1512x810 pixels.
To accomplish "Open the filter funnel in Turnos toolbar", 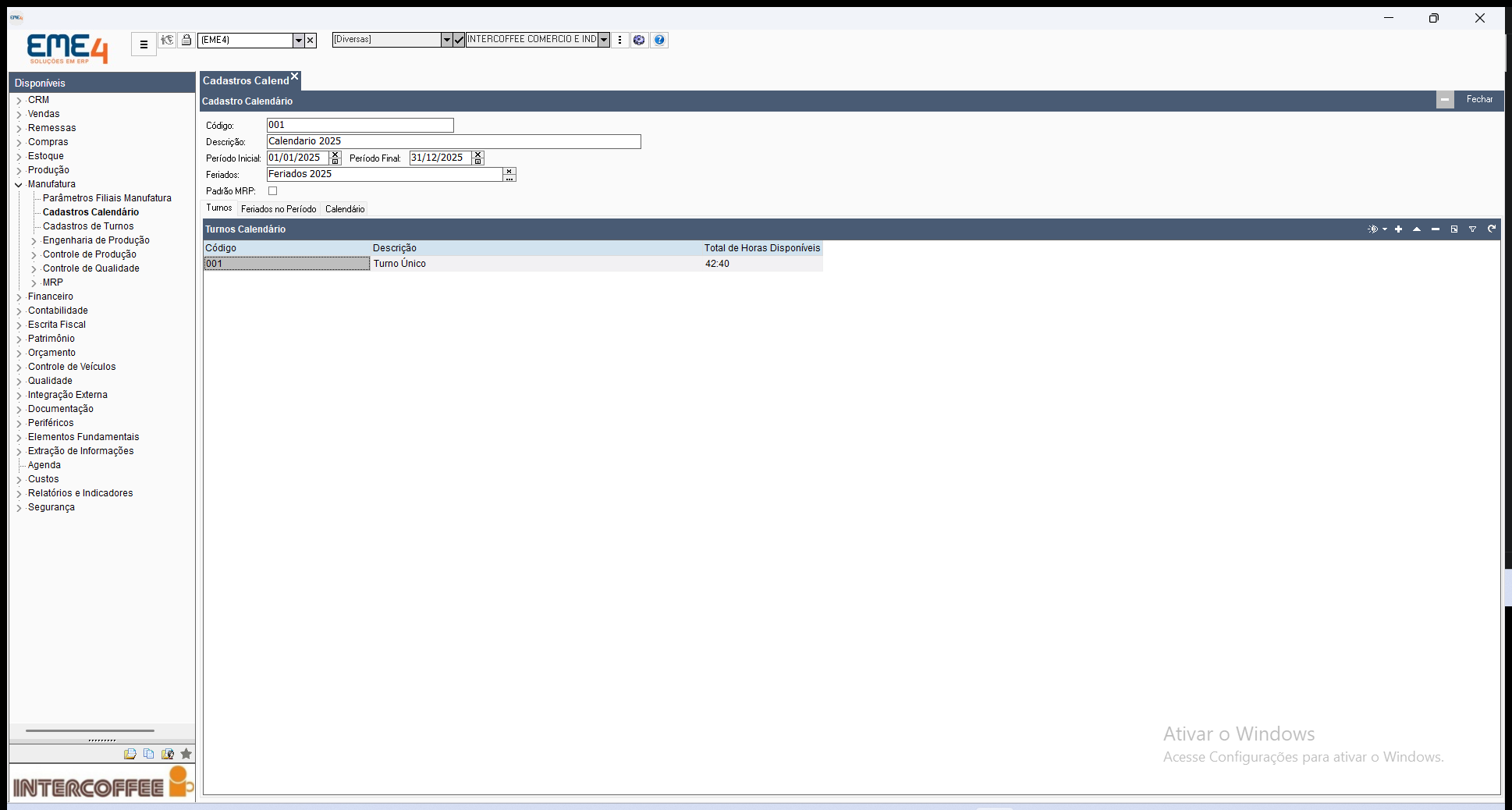I will coord(1473,229).
